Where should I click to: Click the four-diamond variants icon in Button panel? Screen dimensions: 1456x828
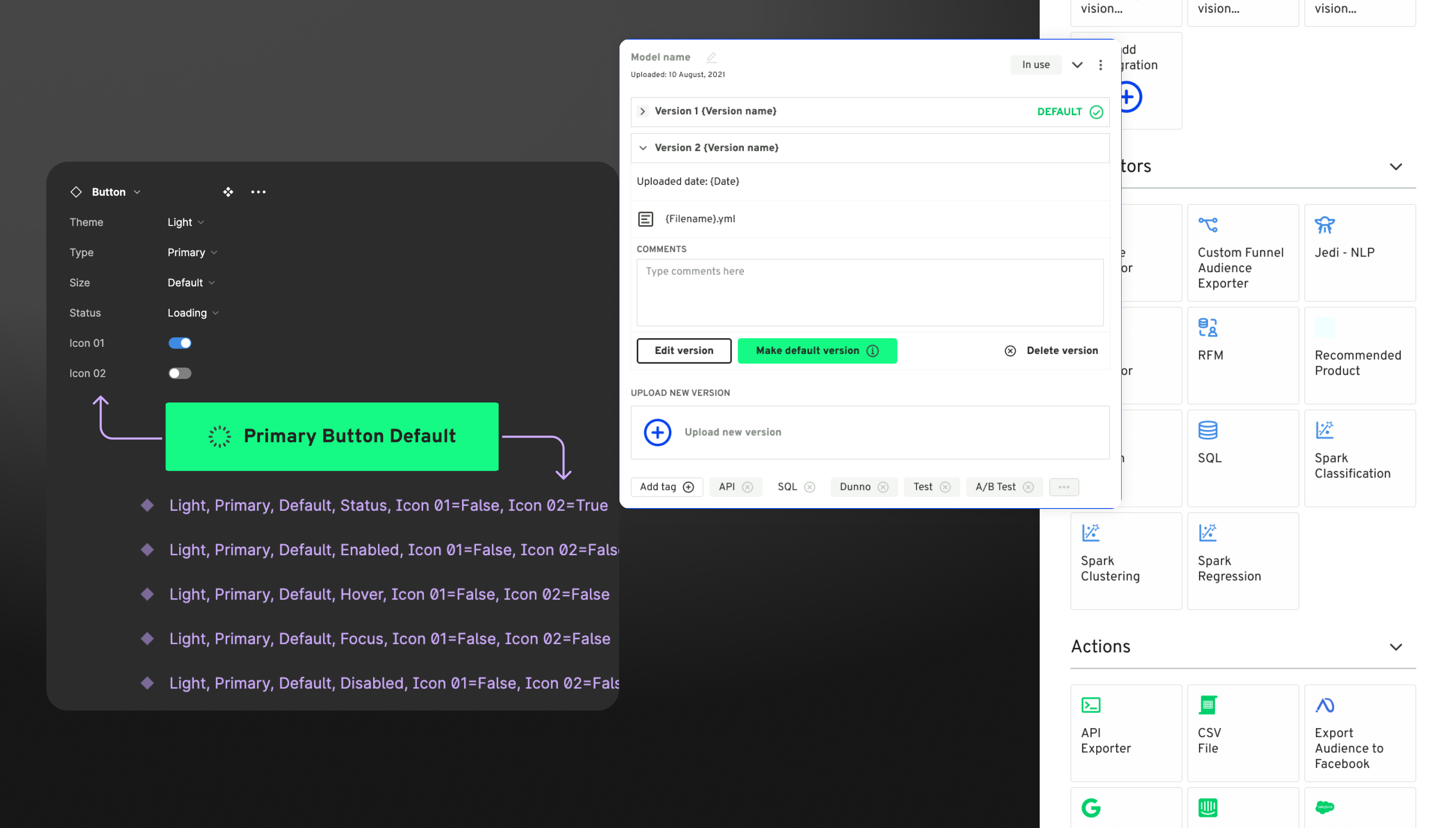228,192
